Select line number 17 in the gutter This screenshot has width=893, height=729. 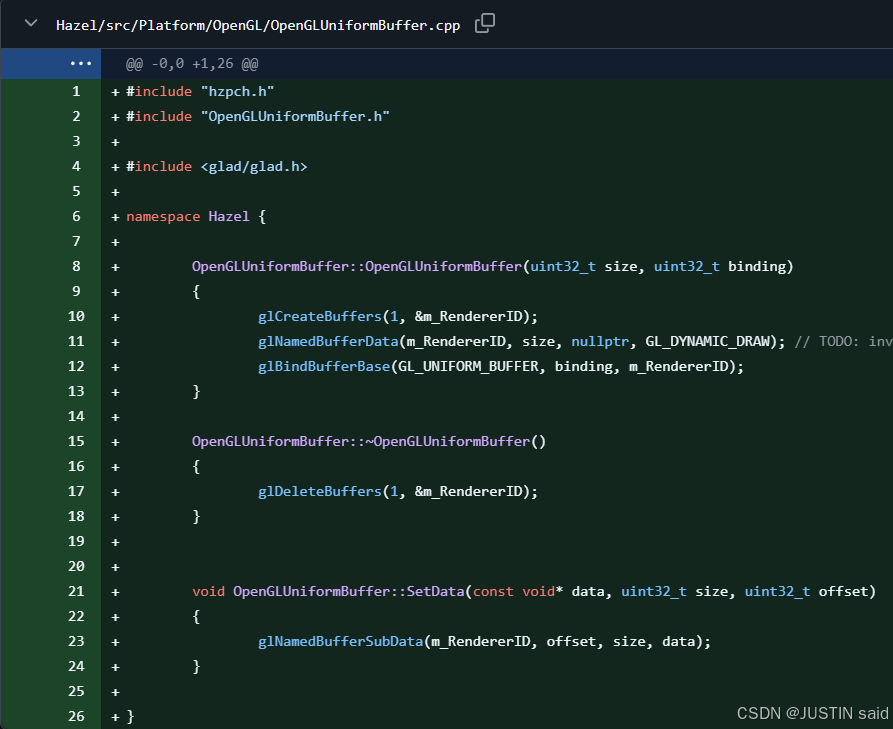[x=76, y=492]
